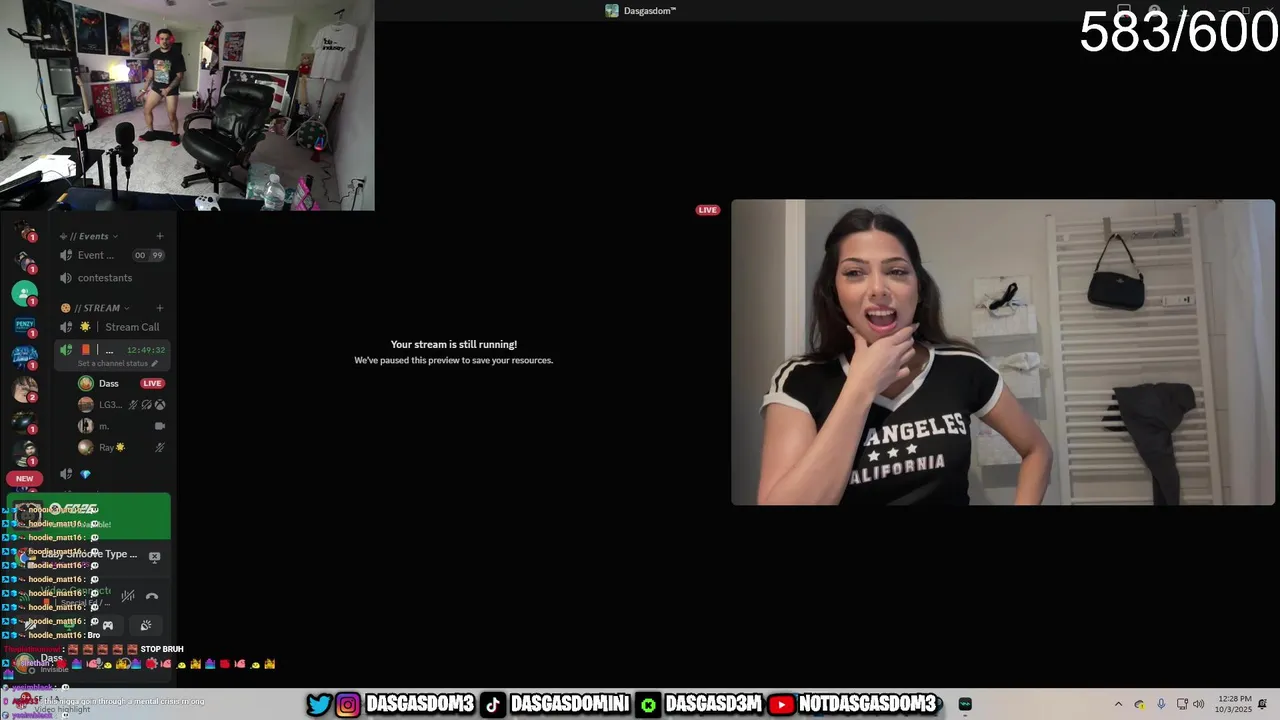Start an activity with the game controller button
The image size is (1280, 720).
pyautogui.click(x=108, y=626)
